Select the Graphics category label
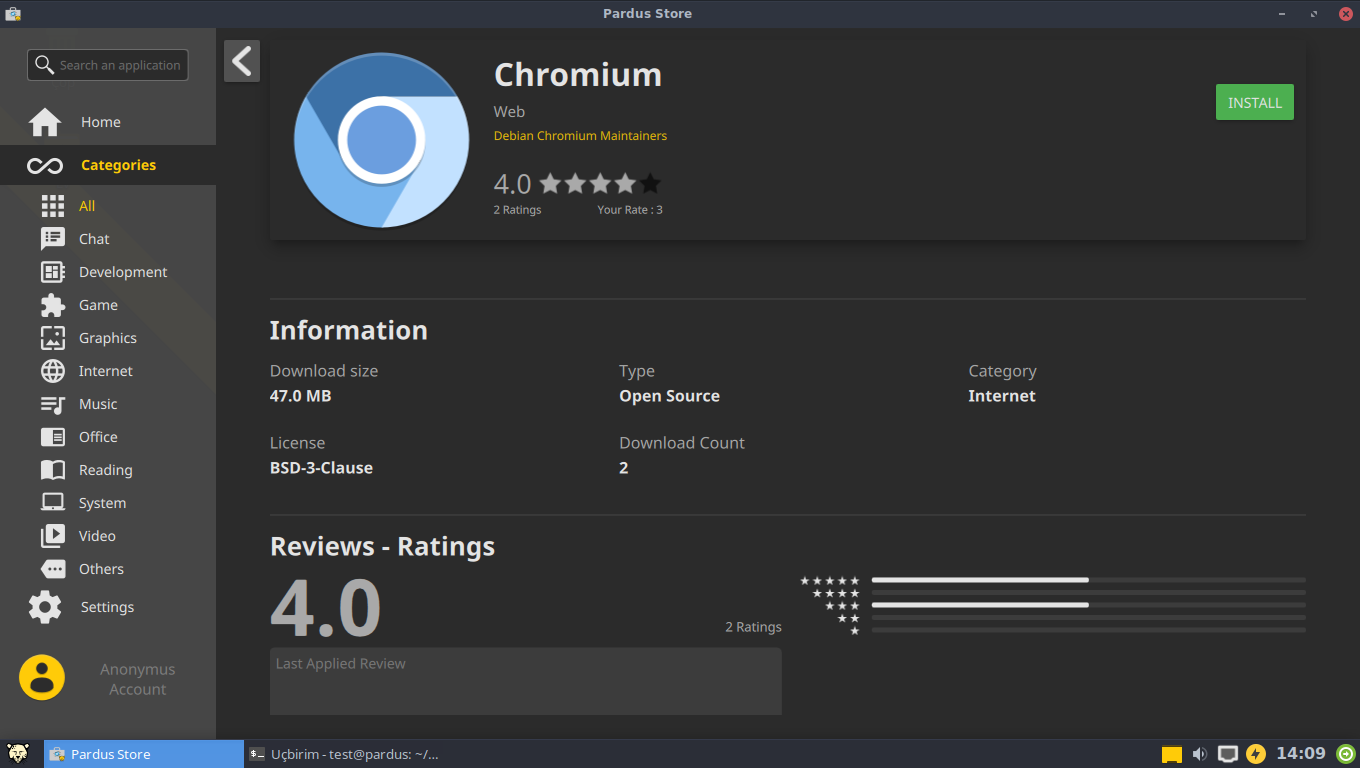 coord(108,338)
